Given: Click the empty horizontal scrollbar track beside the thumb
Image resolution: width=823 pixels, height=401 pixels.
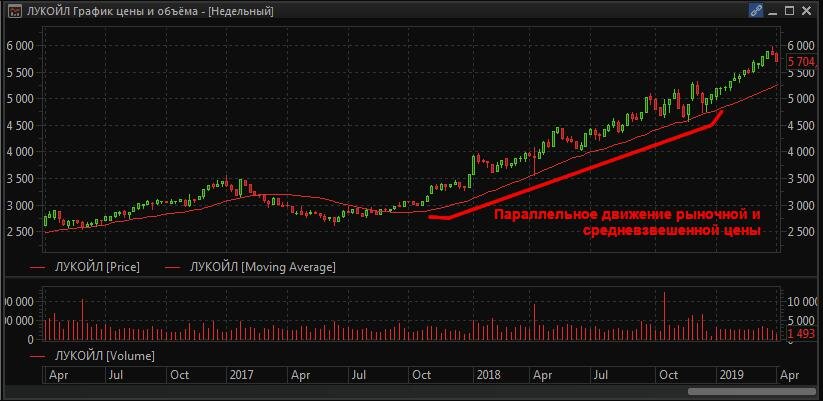Looking at the screenshot, I should coord(346,392).
